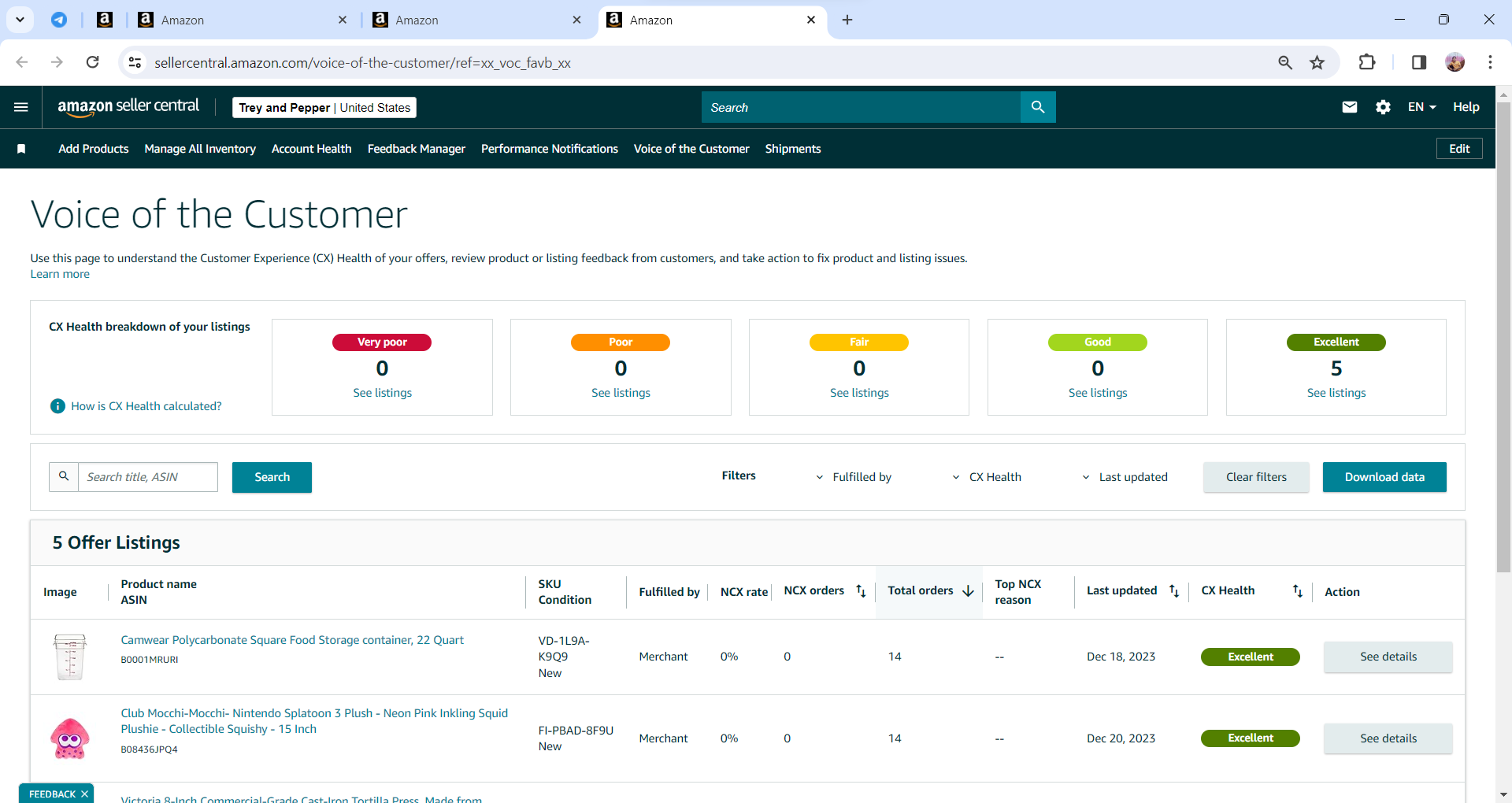Click the Learn more link

pos(60,274)
